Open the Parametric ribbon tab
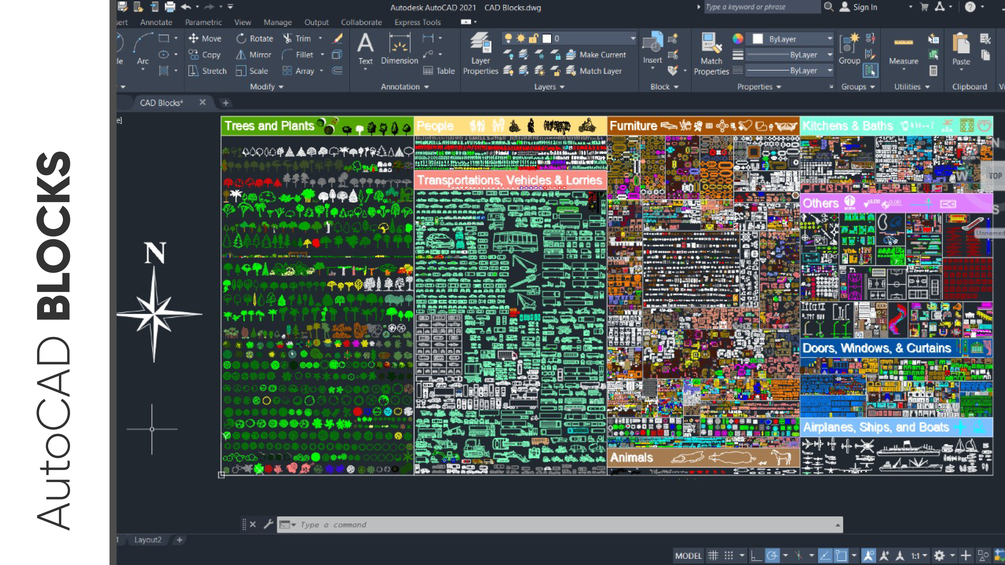This screenshot has height=565, width=1005. tap(203, 22)
